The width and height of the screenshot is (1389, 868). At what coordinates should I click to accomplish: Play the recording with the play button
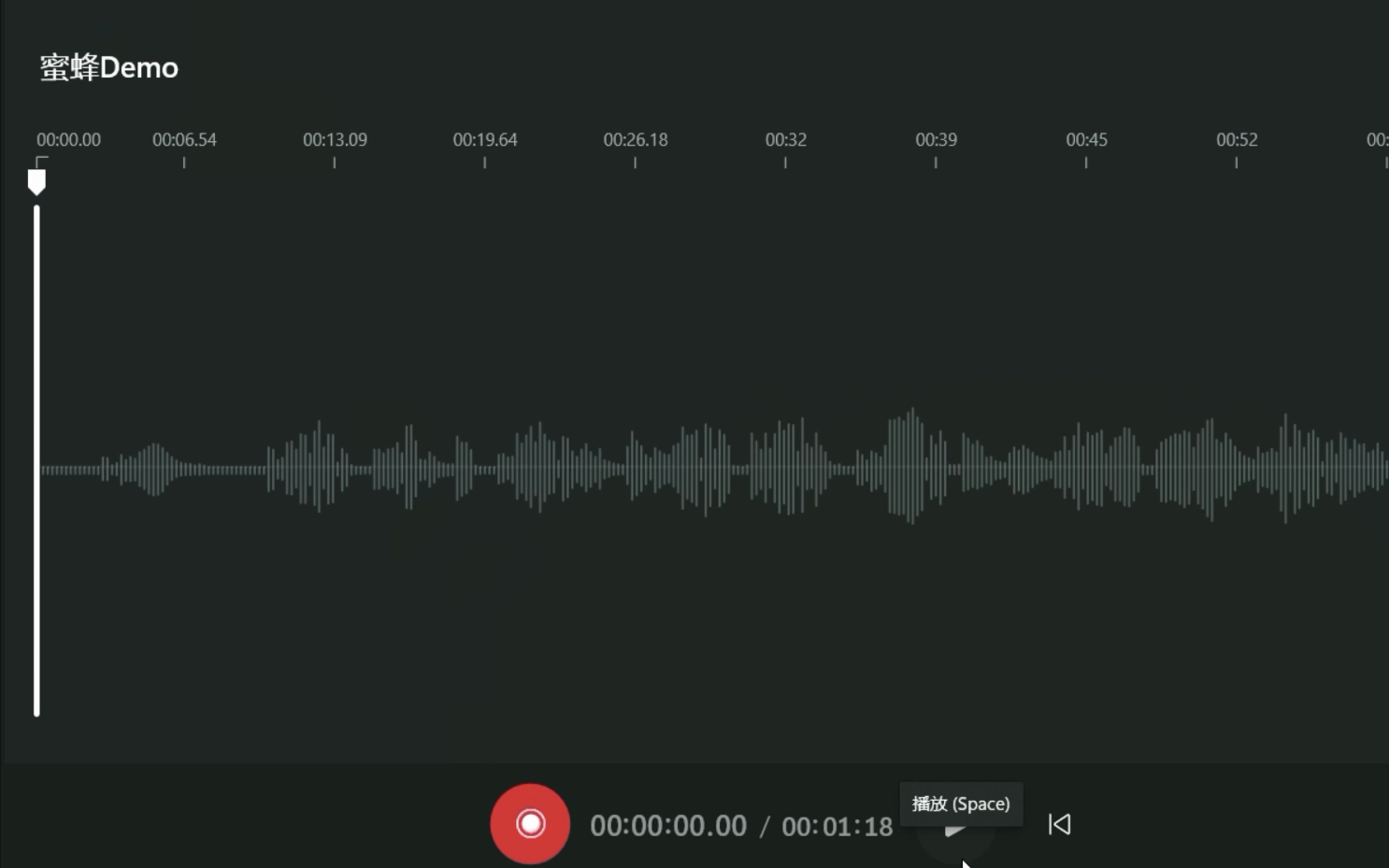tap(954, 829)
